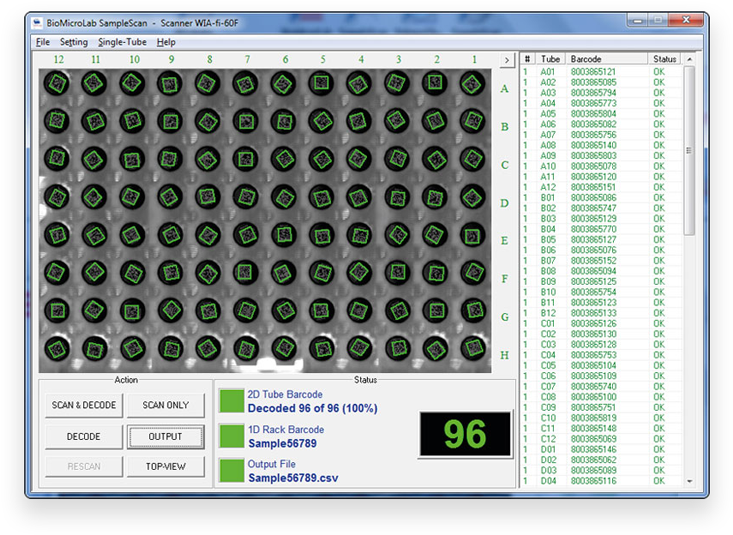Click the # column header
This screenshot has width=733, height=535.
point(527,59)
